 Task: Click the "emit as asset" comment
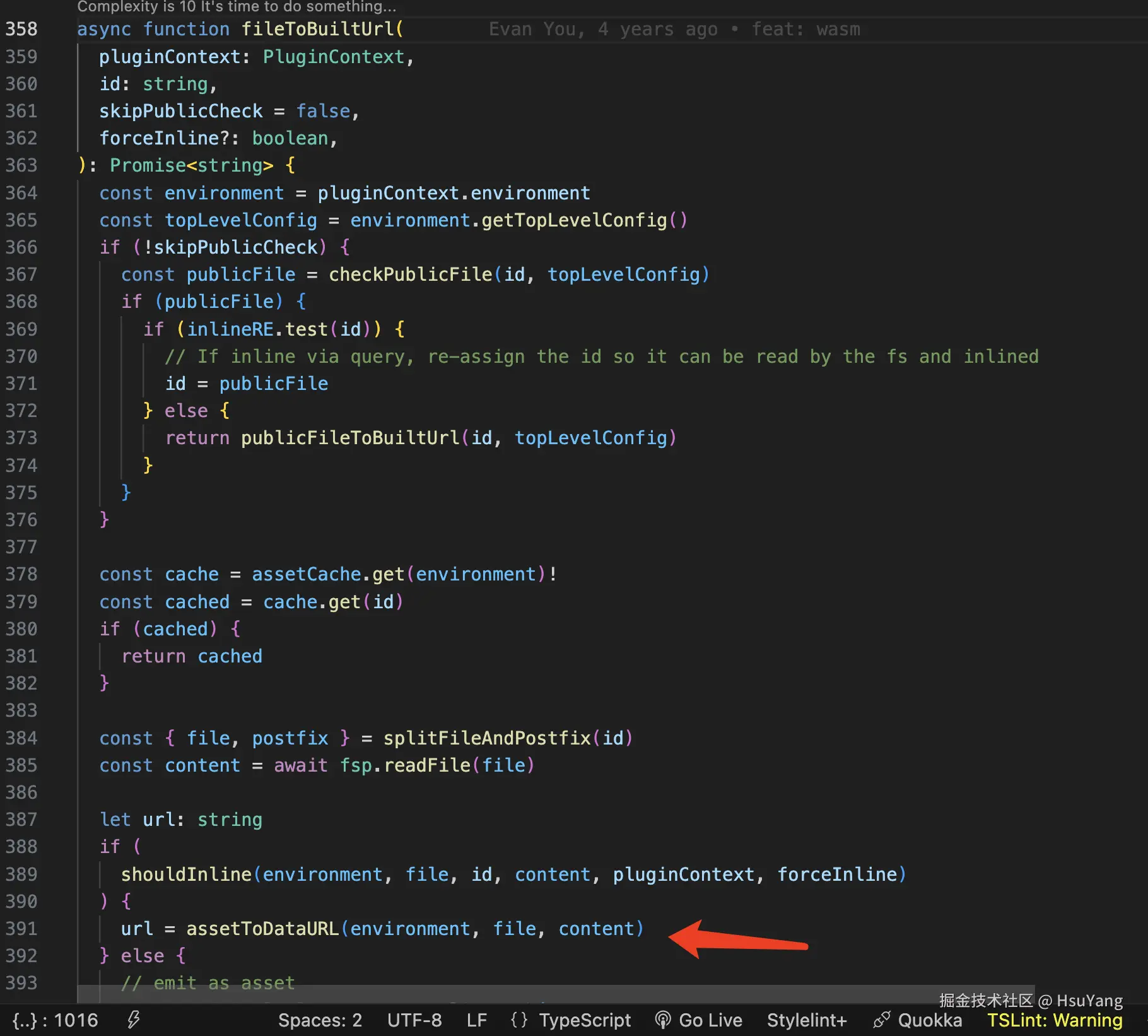click(208, 983)
